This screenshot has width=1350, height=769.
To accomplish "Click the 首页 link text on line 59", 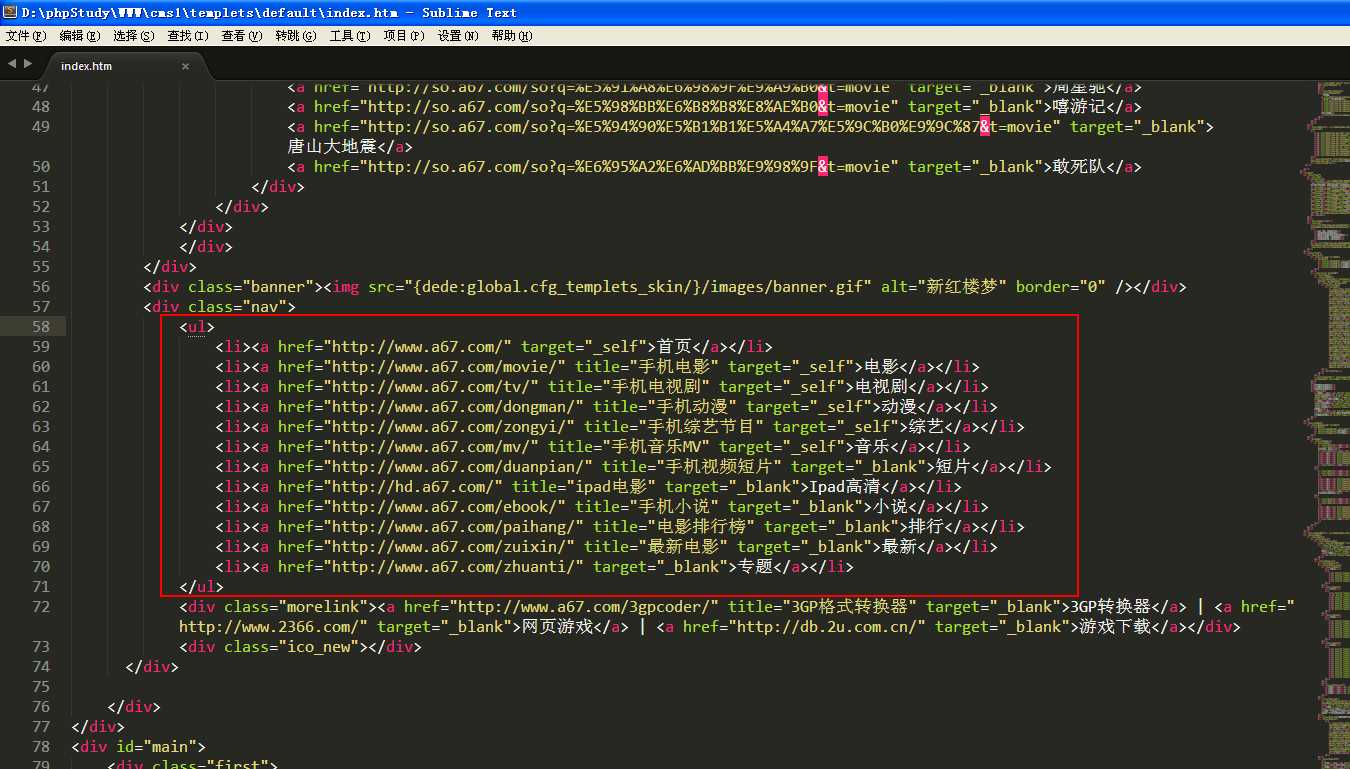I will coord(674,347).
